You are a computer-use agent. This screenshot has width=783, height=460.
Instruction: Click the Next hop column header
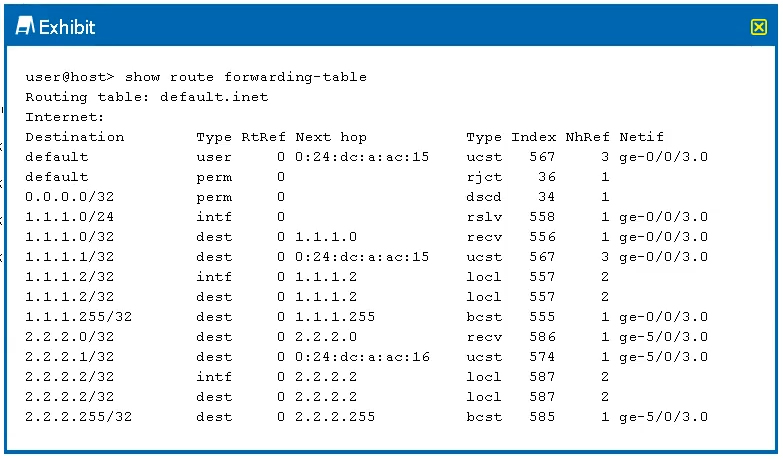(x=331, y=137)
